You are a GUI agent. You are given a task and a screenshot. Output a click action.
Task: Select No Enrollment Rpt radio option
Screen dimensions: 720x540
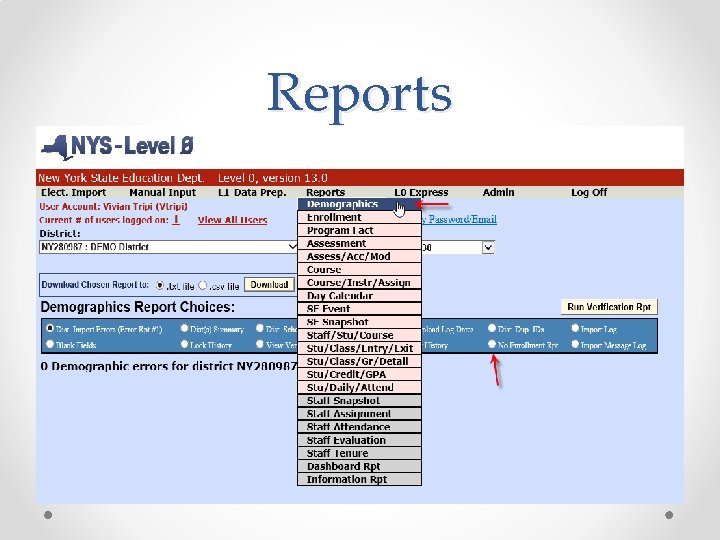coord(492,344)
